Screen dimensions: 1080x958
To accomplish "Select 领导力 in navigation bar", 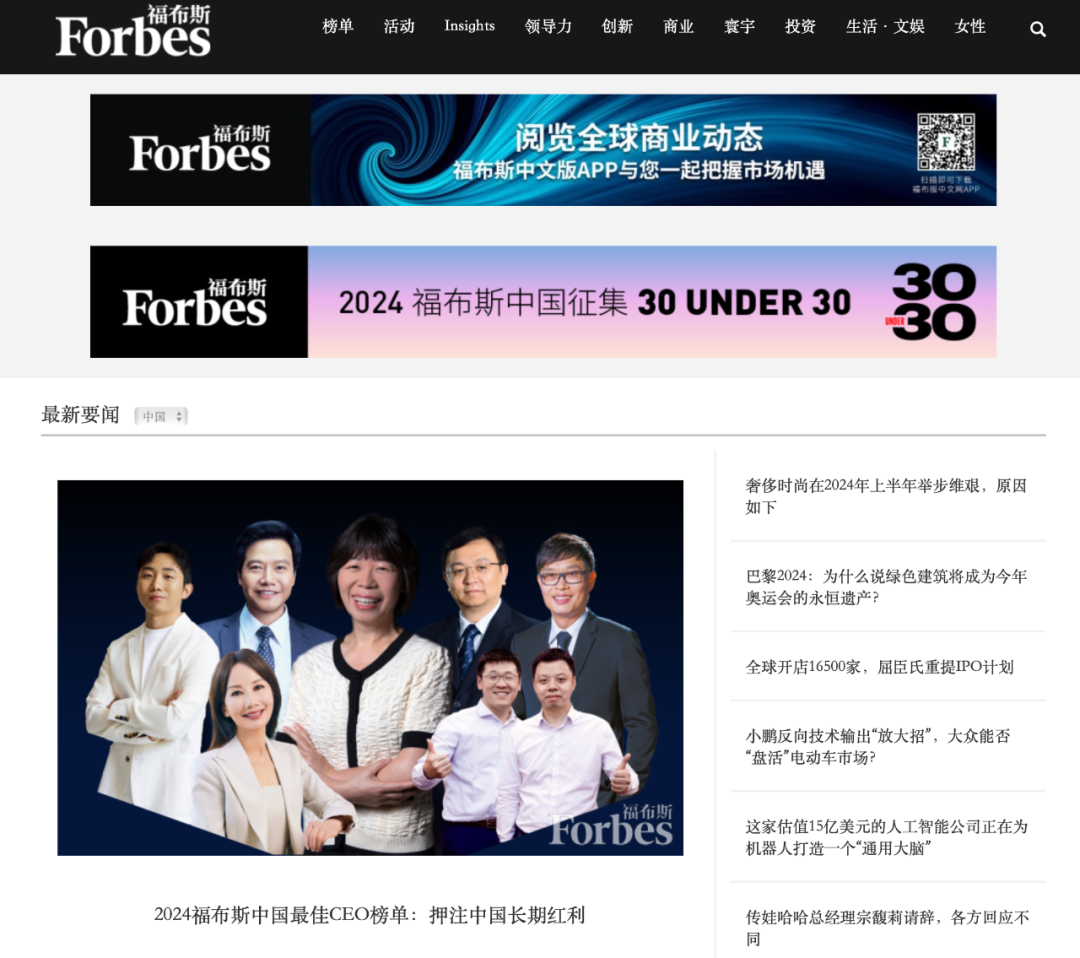I will coord(548,26).
